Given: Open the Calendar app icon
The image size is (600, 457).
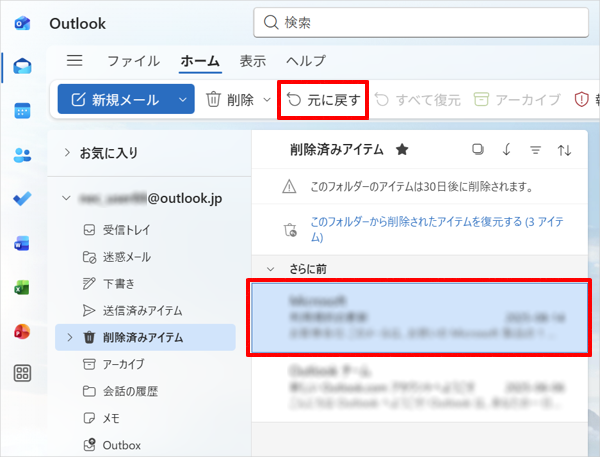Looking at the screenshot, I should pyautogui.click(x=22, y=111).
